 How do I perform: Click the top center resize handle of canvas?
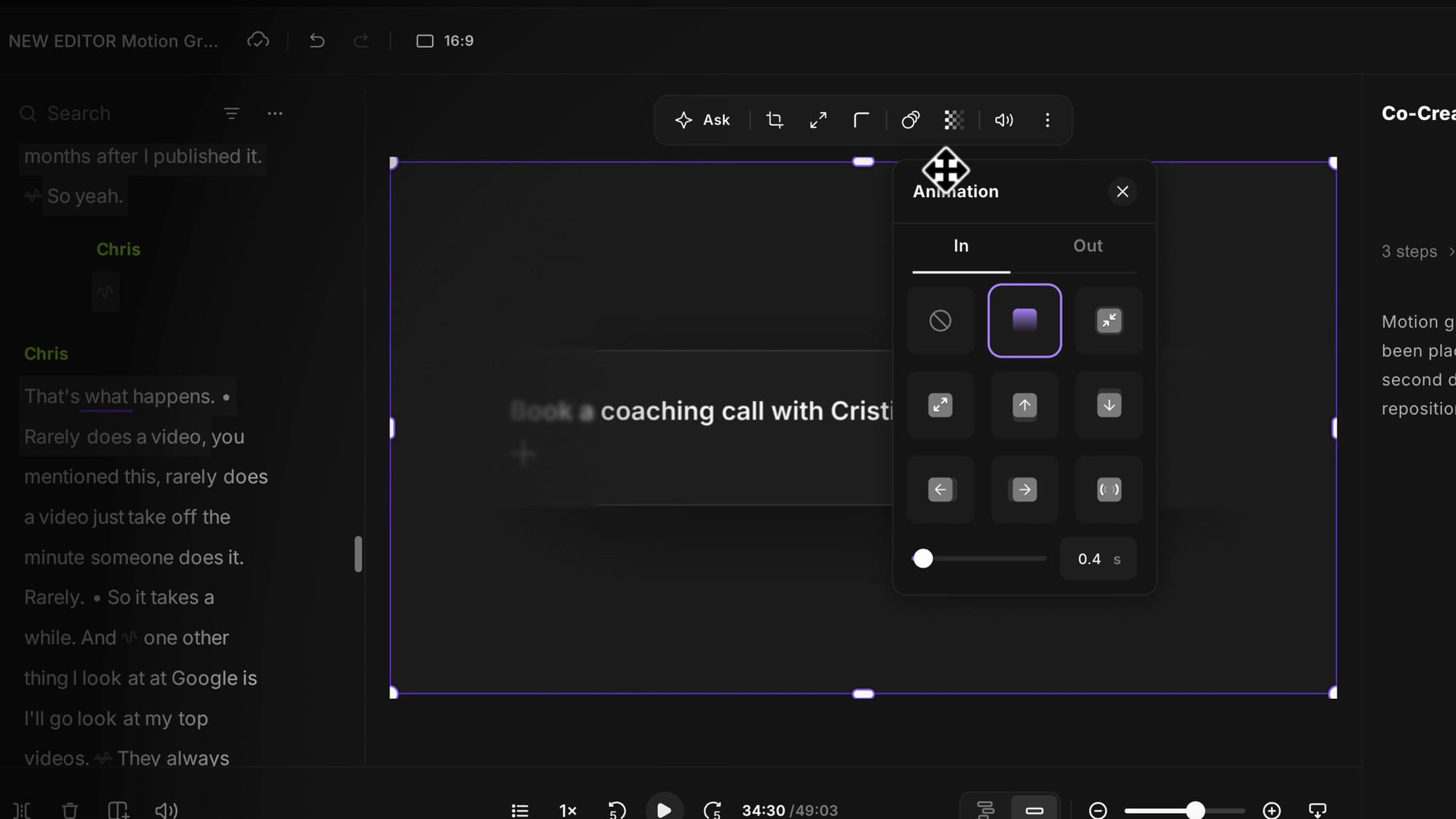[863, 162]
